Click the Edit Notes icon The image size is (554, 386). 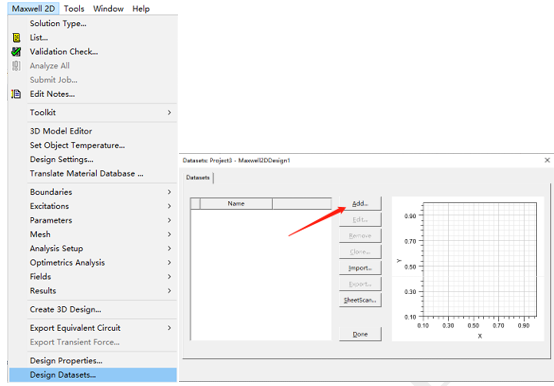(16, 94)
